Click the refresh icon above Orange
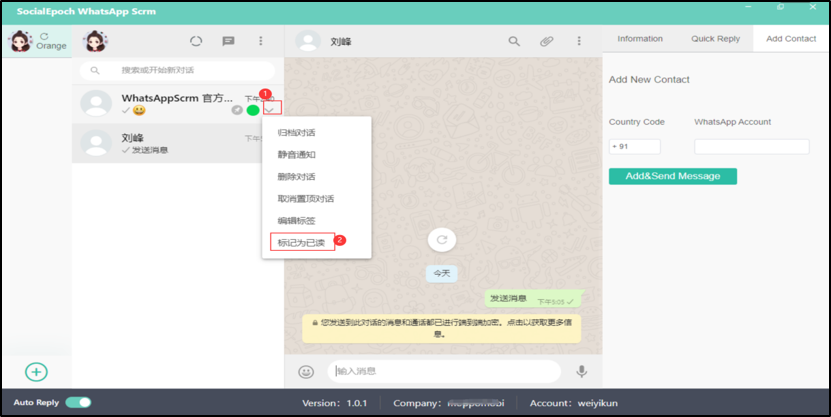The height and width of the screenshot is (417, 831). 45,36
